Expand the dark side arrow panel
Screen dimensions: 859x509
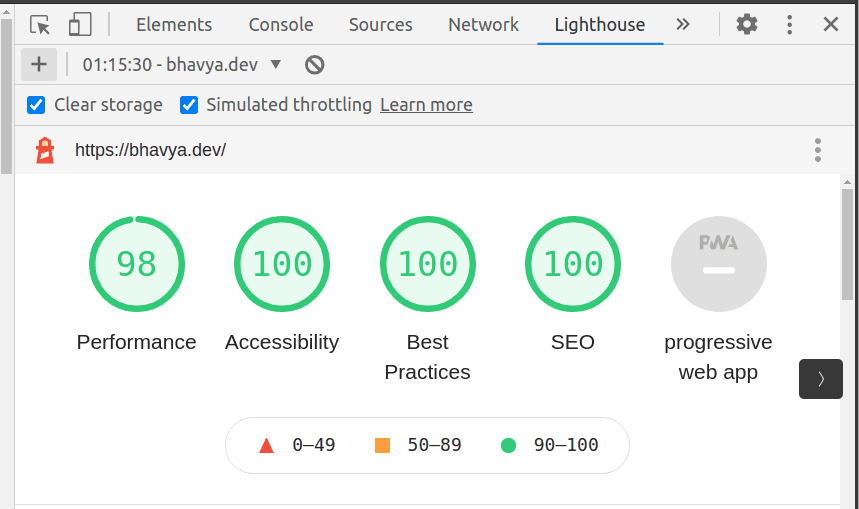(821, 379)
